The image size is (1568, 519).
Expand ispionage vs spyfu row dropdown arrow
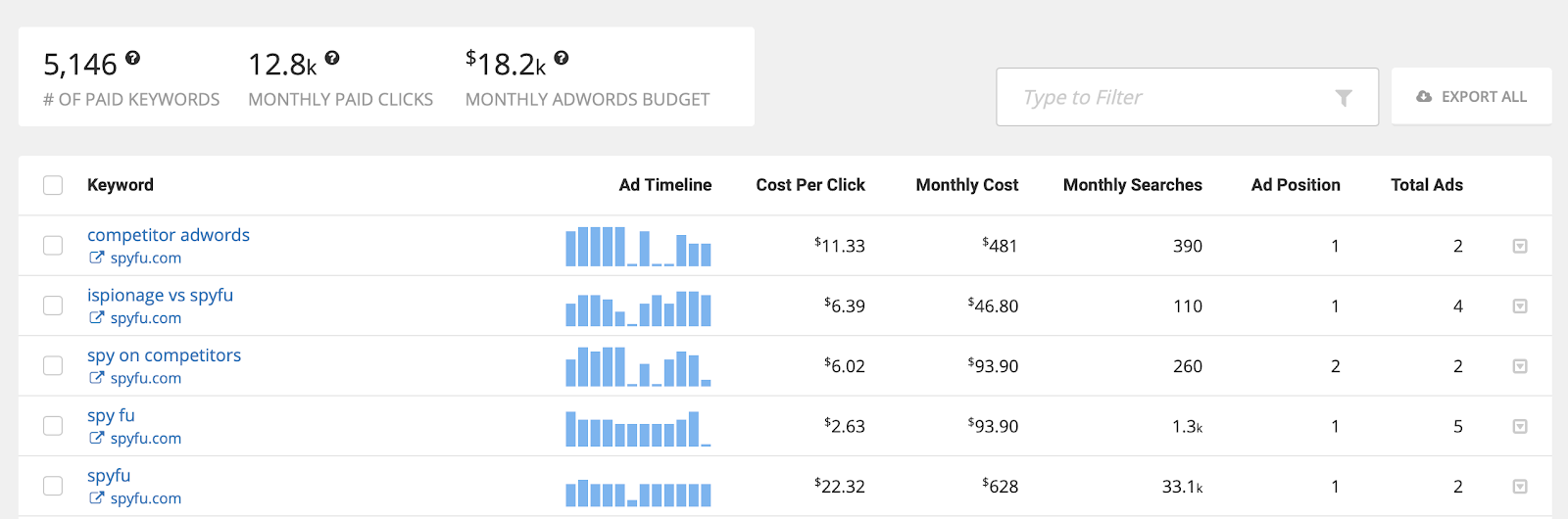point(1520,307)
